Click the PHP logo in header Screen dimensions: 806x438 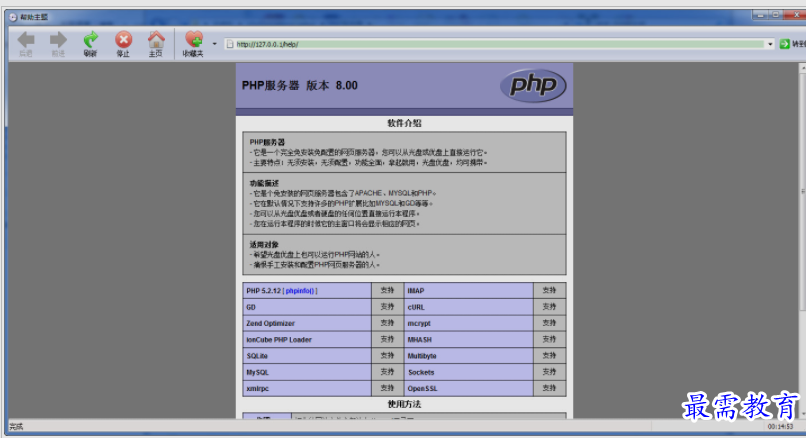533,85
